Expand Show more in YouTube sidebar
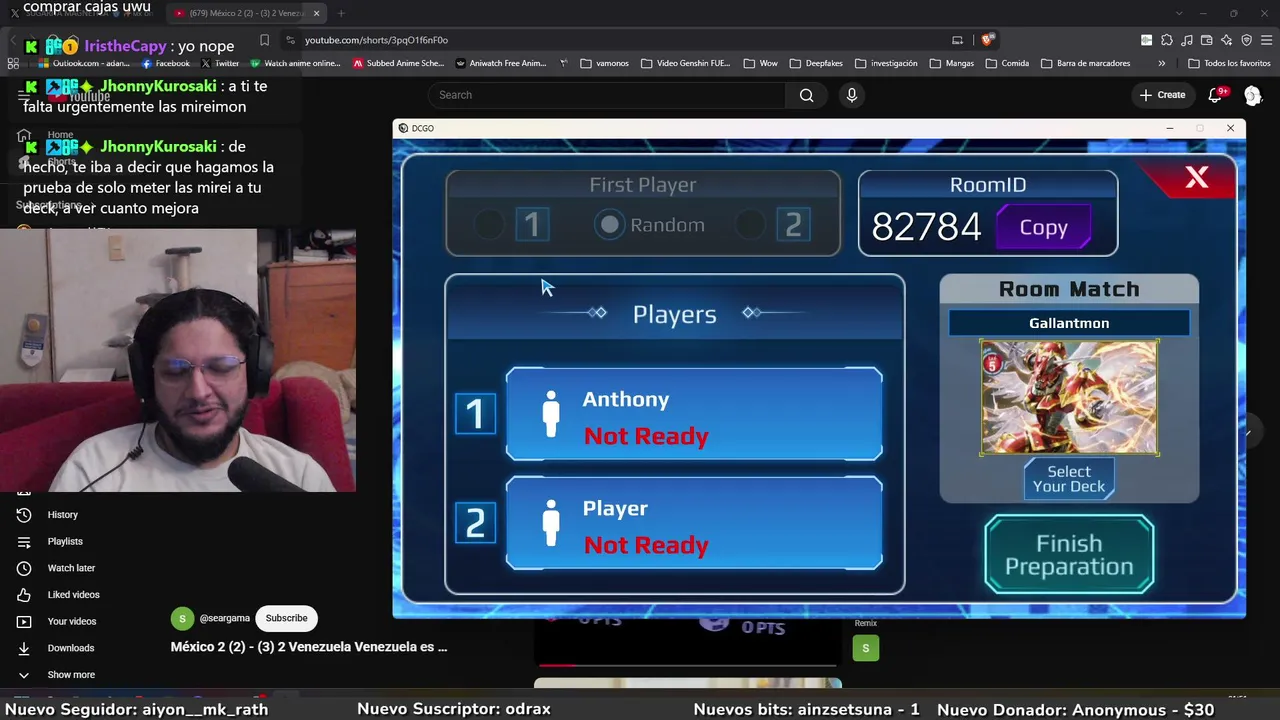The image size is (1280, 720). pyautogui.click(x=71, y=675)
